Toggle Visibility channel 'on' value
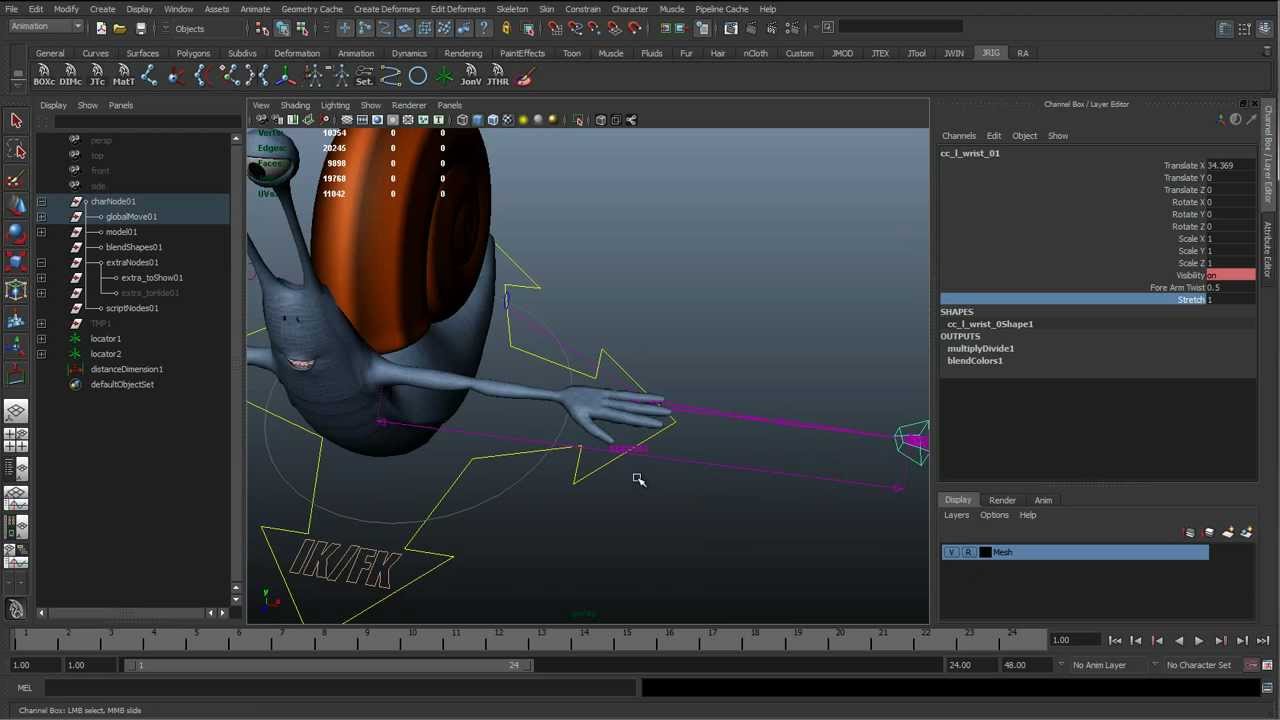The height and width of the screenshot is (720, 1280). pos(1230,275)
